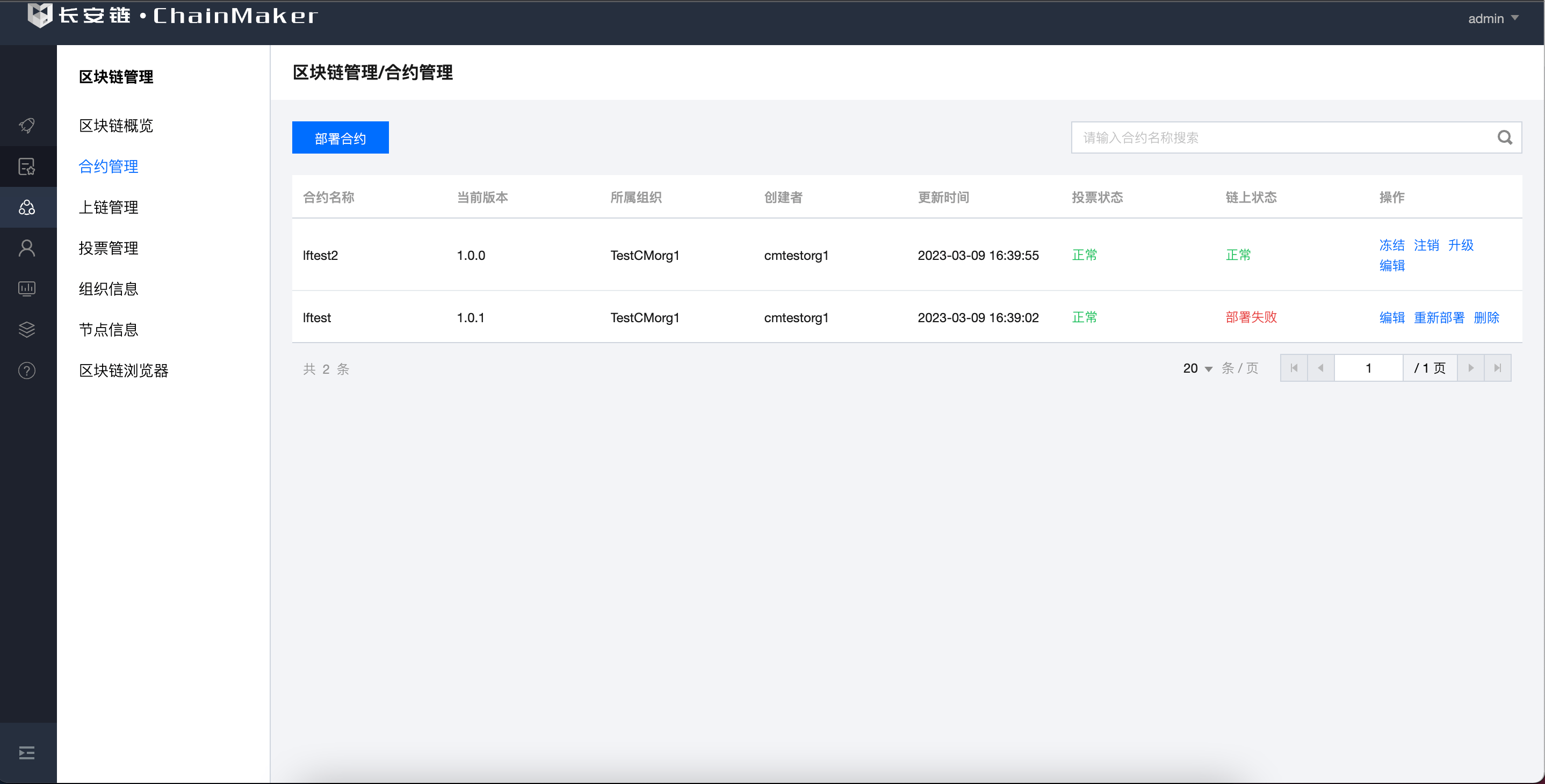Screen dimensions: 1545x784
Task: Click the monitor chart icon in the sidebar
Action: 27,289
